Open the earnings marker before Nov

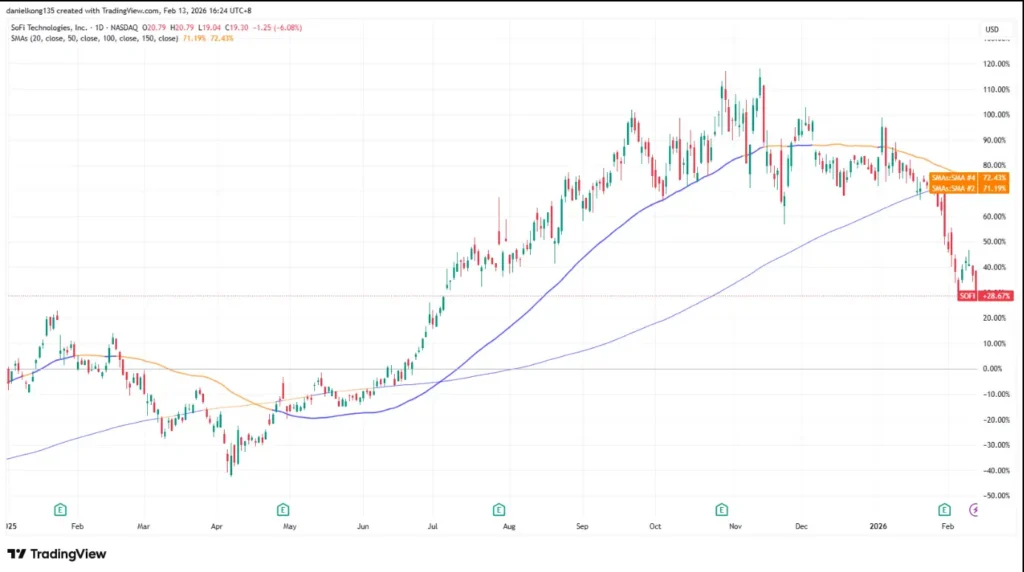[722, 509]
